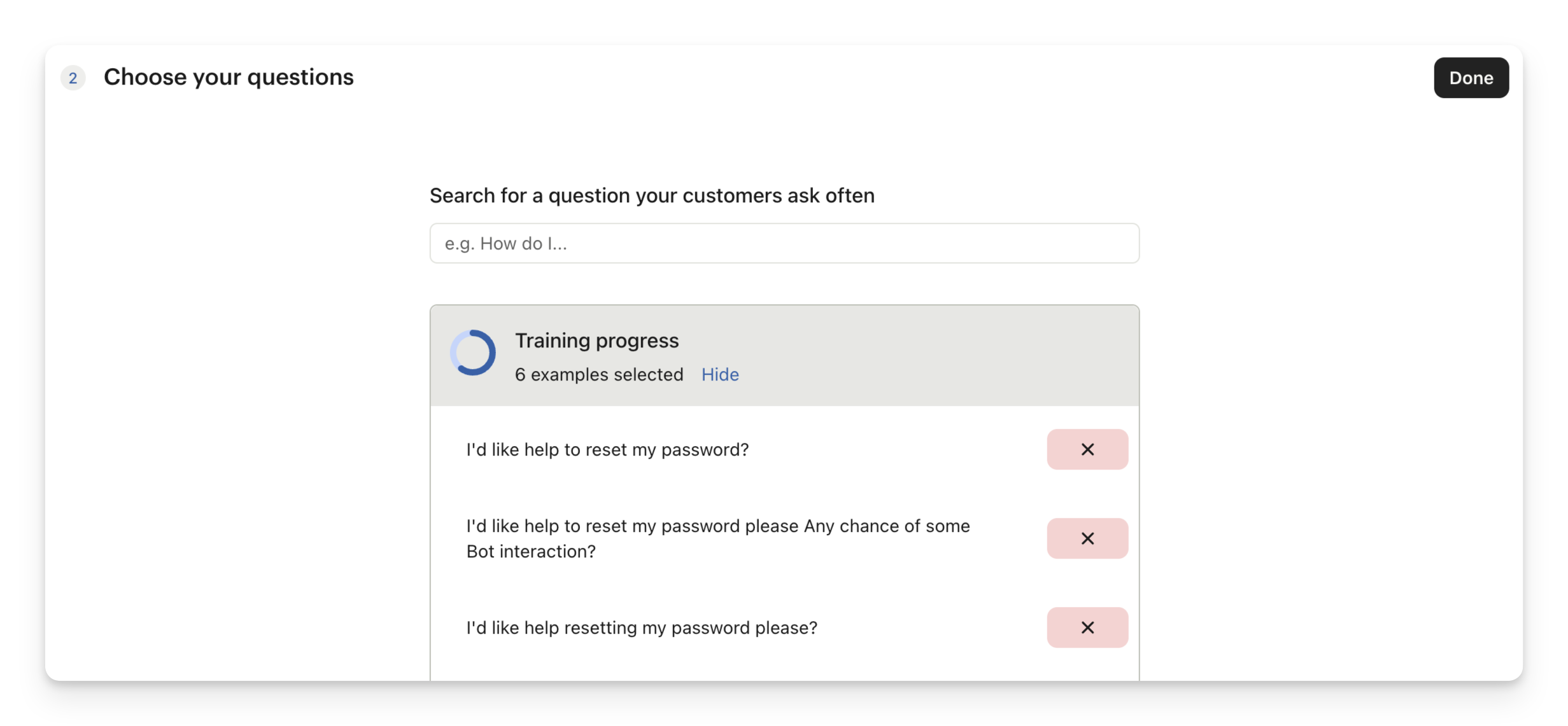Select "I'd like help to reset my password?" text

click(x=607, y=450)
